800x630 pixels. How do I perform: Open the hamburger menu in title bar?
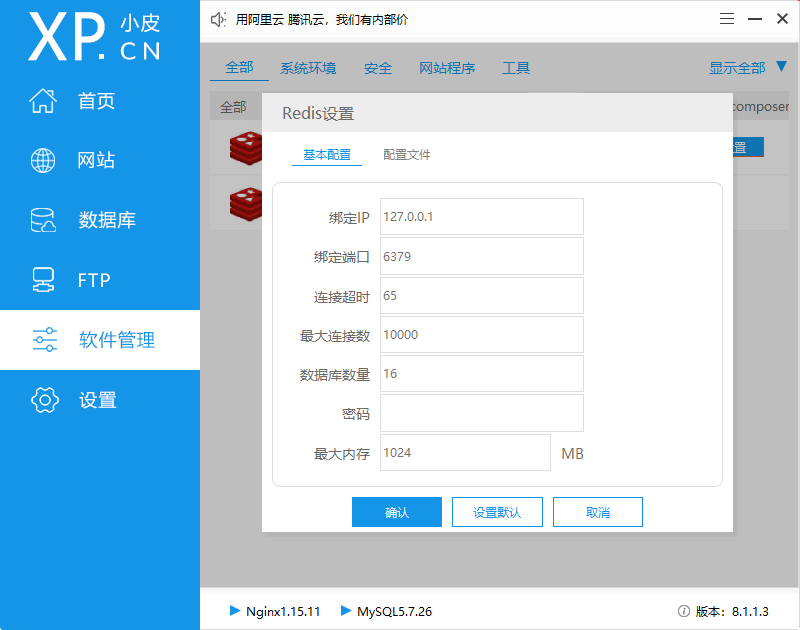coord(727,19)
